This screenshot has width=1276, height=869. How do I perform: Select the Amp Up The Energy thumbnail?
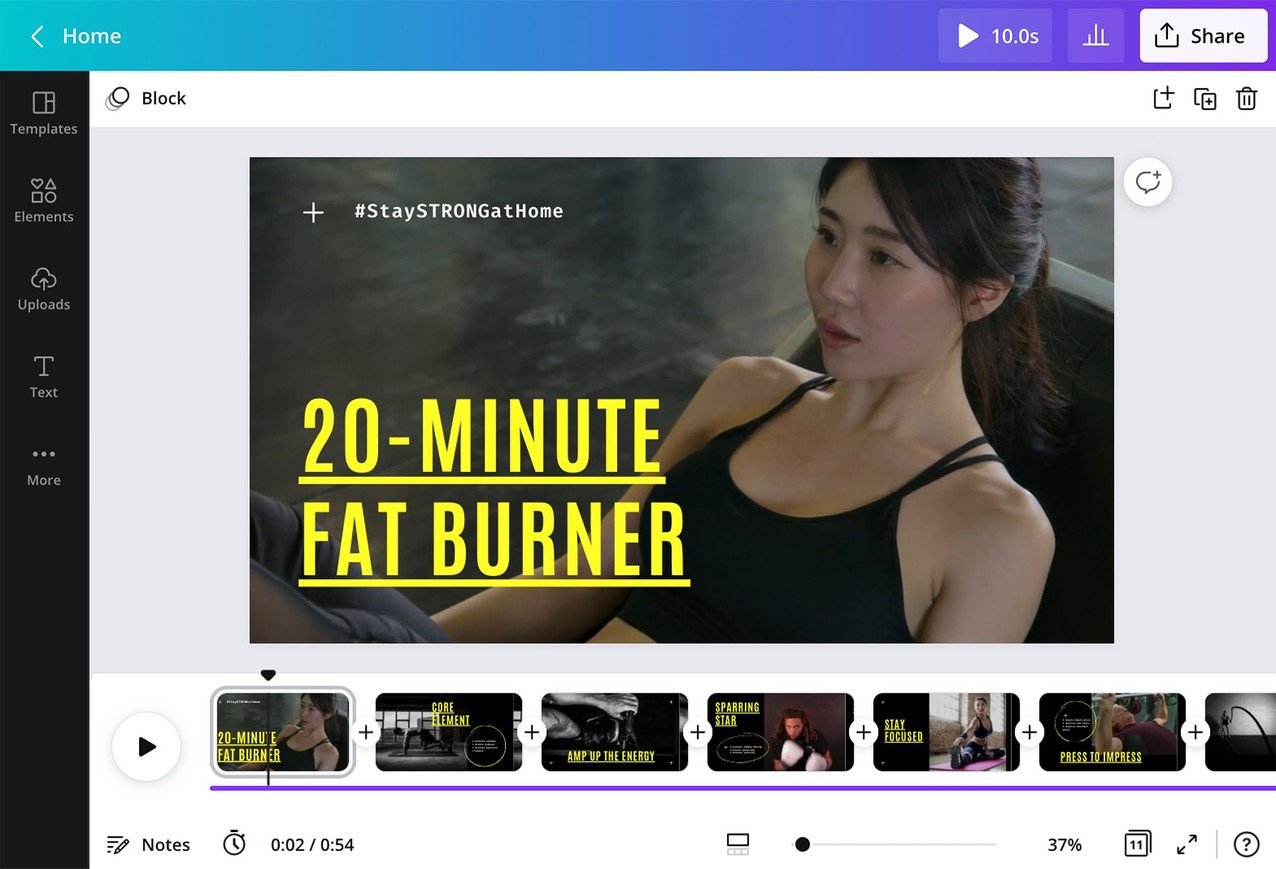[x=615, y=732]
